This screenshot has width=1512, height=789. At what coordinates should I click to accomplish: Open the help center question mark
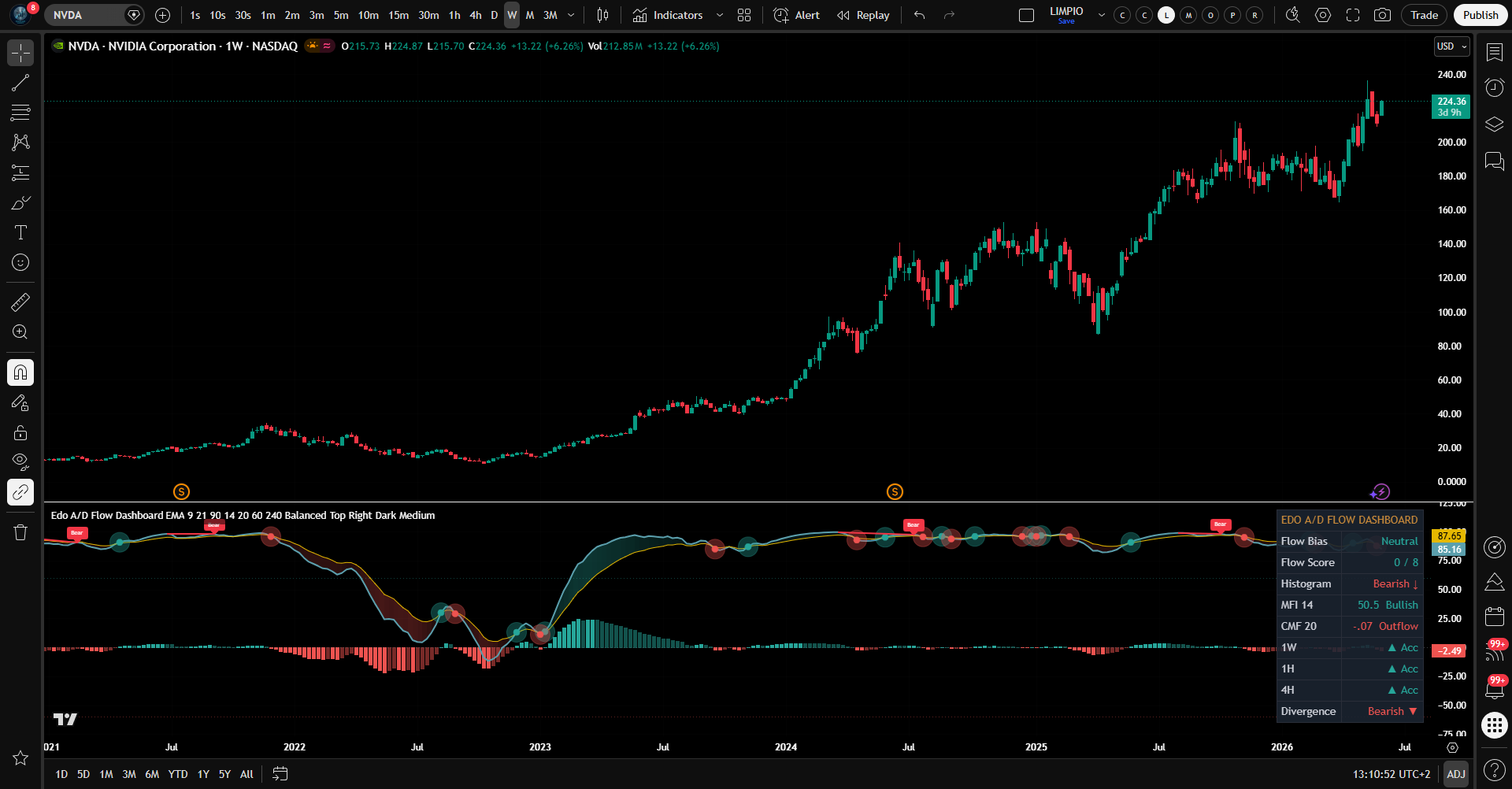coord(1494,769)
